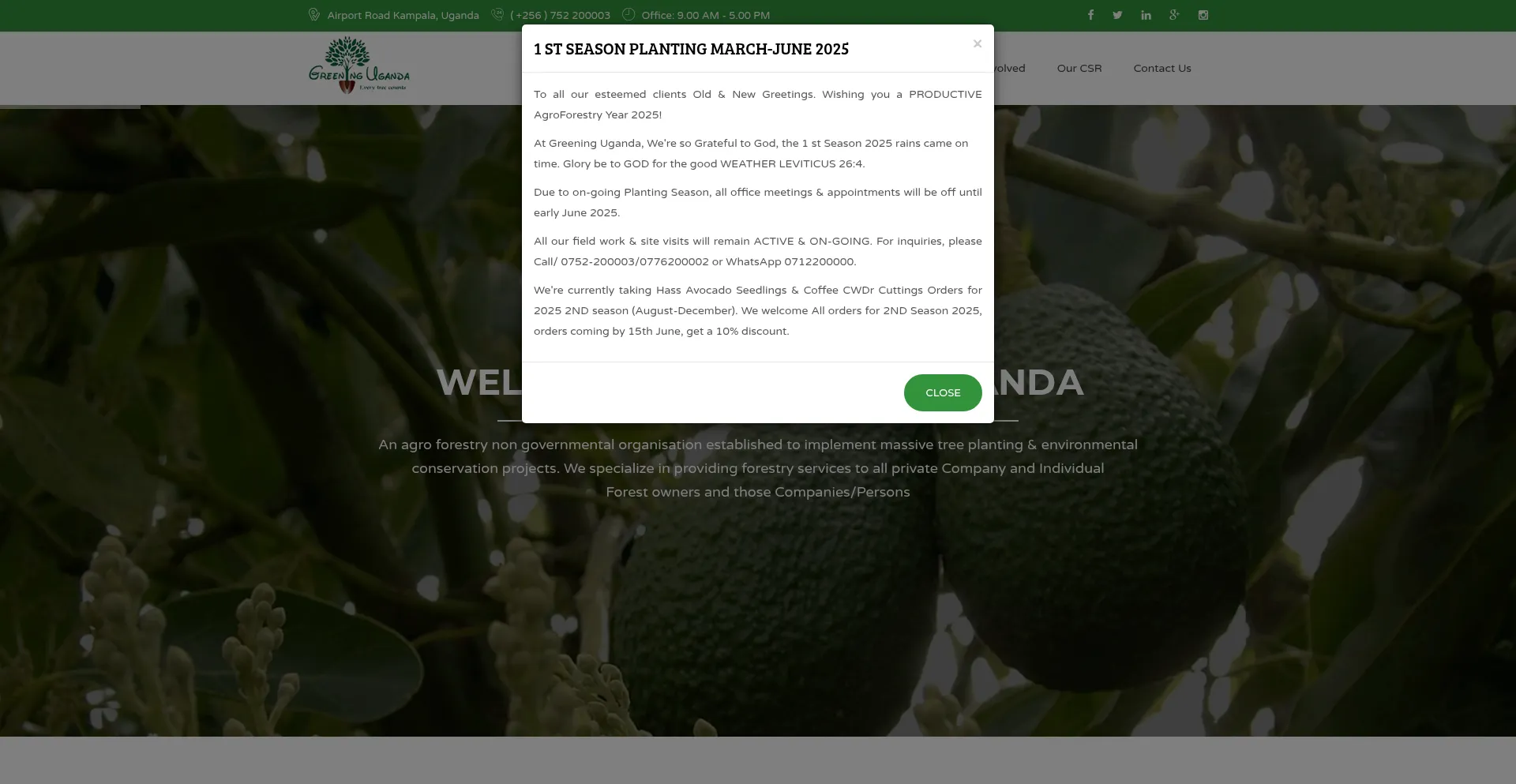This screenshot has height=784, width=1516.
Task: Click the Office 9.00 AM - 5.00 PM text
Action: (x=705, y=15)
